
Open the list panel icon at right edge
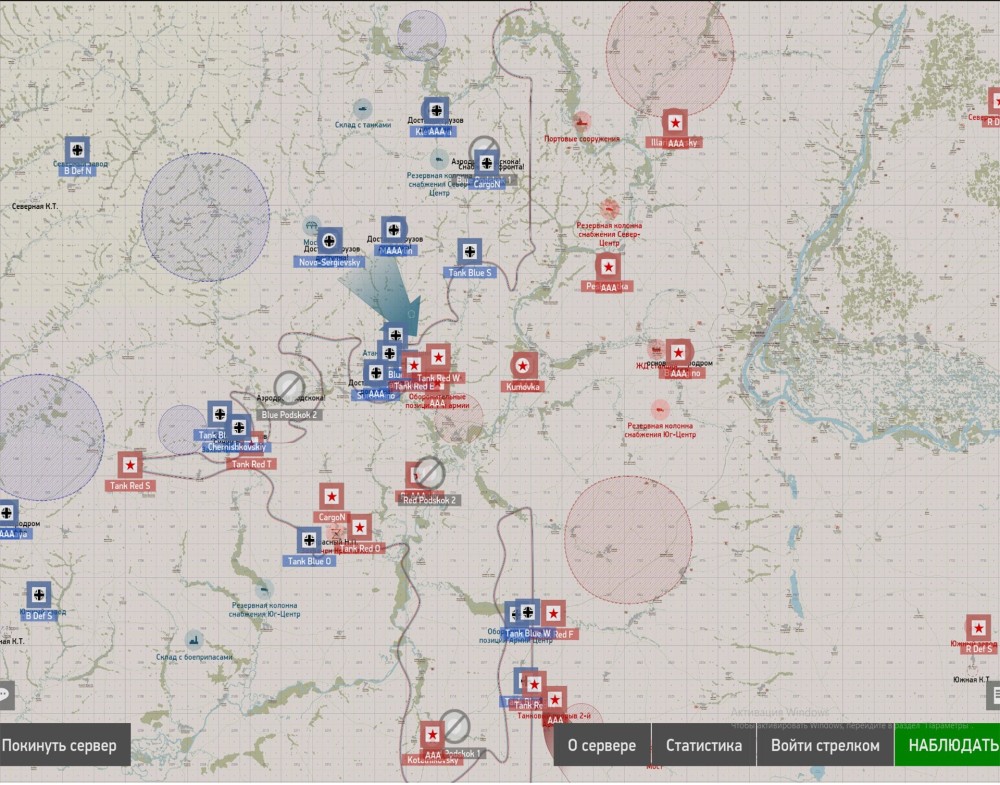[x=993, y=695]
